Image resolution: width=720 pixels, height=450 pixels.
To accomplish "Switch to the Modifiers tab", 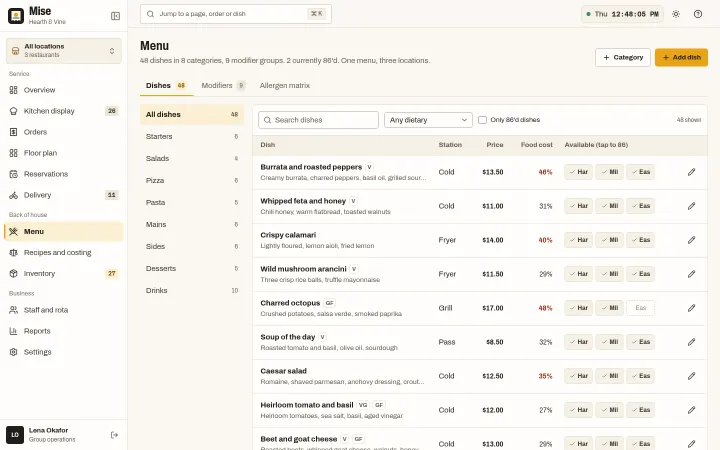I will tap(223, 85).
